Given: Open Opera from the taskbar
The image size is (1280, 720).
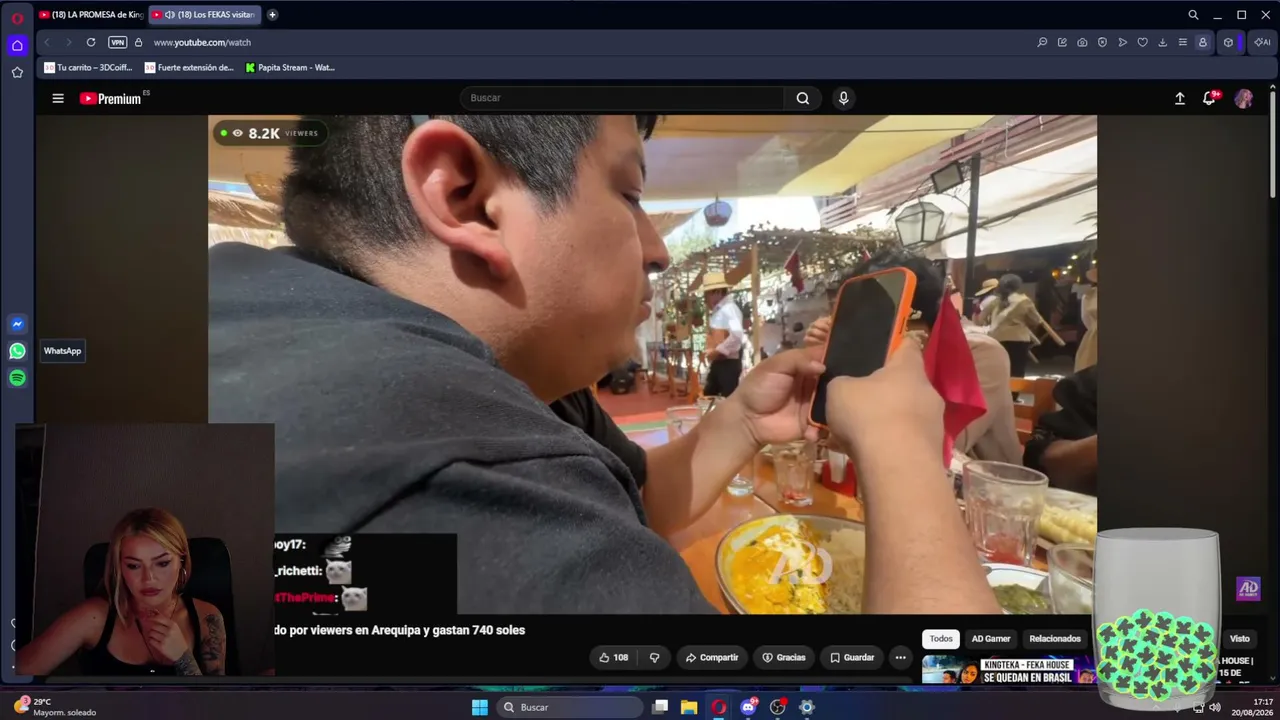Looking at the screenshot, I should click(x=719, y=707).
